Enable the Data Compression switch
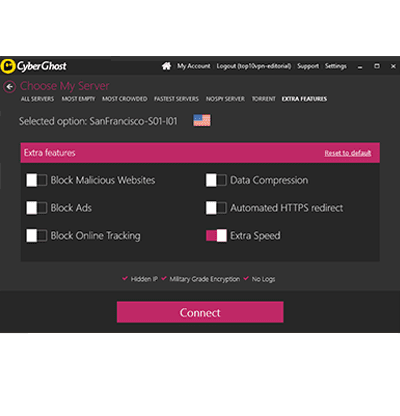The image size is (400, 416). point(216,180)
